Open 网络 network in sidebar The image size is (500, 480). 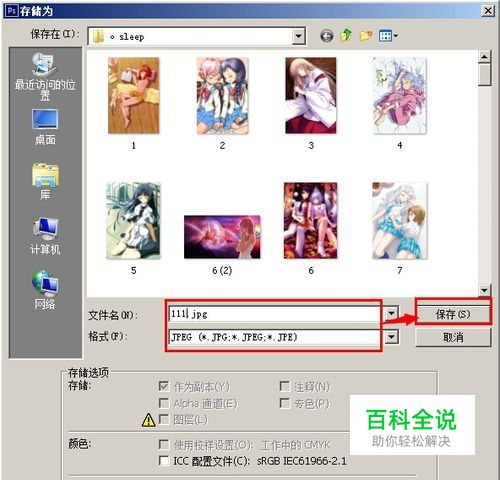pos(45,290)
